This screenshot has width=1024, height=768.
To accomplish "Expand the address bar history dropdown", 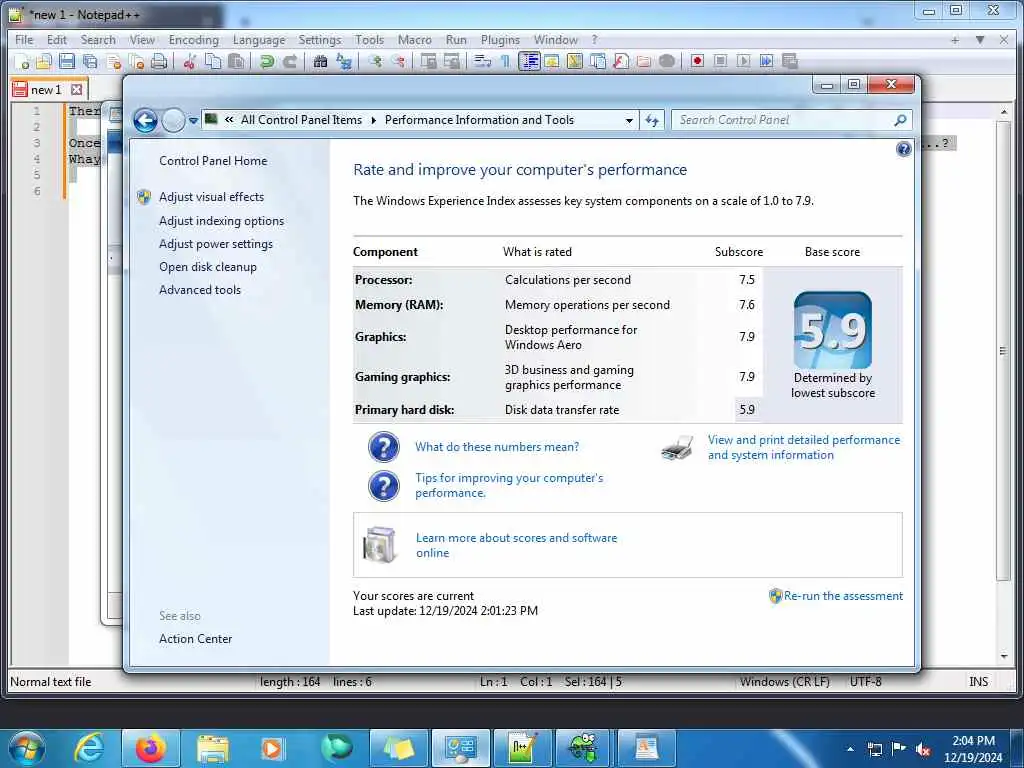I will [628, 120].
